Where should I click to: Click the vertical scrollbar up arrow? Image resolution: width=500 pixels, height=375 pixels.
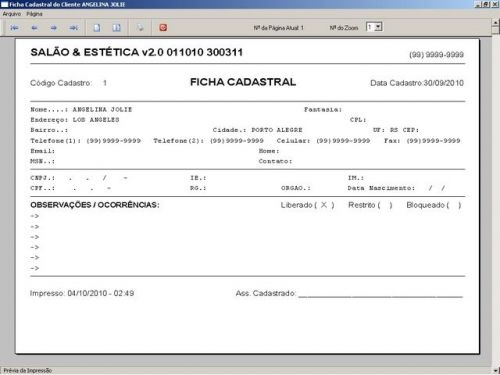tap(496, 22)
